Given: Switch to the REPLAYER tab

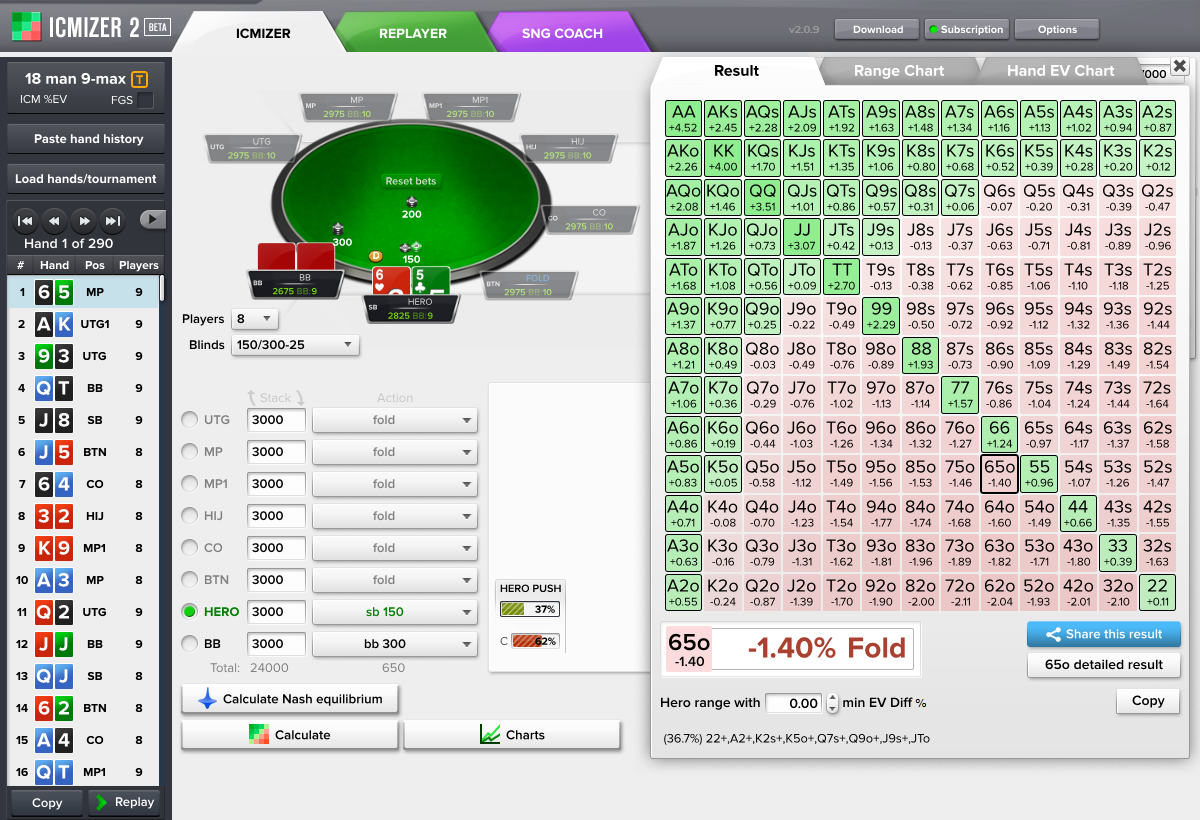Looking at the screenshot, I should (412, 33).
